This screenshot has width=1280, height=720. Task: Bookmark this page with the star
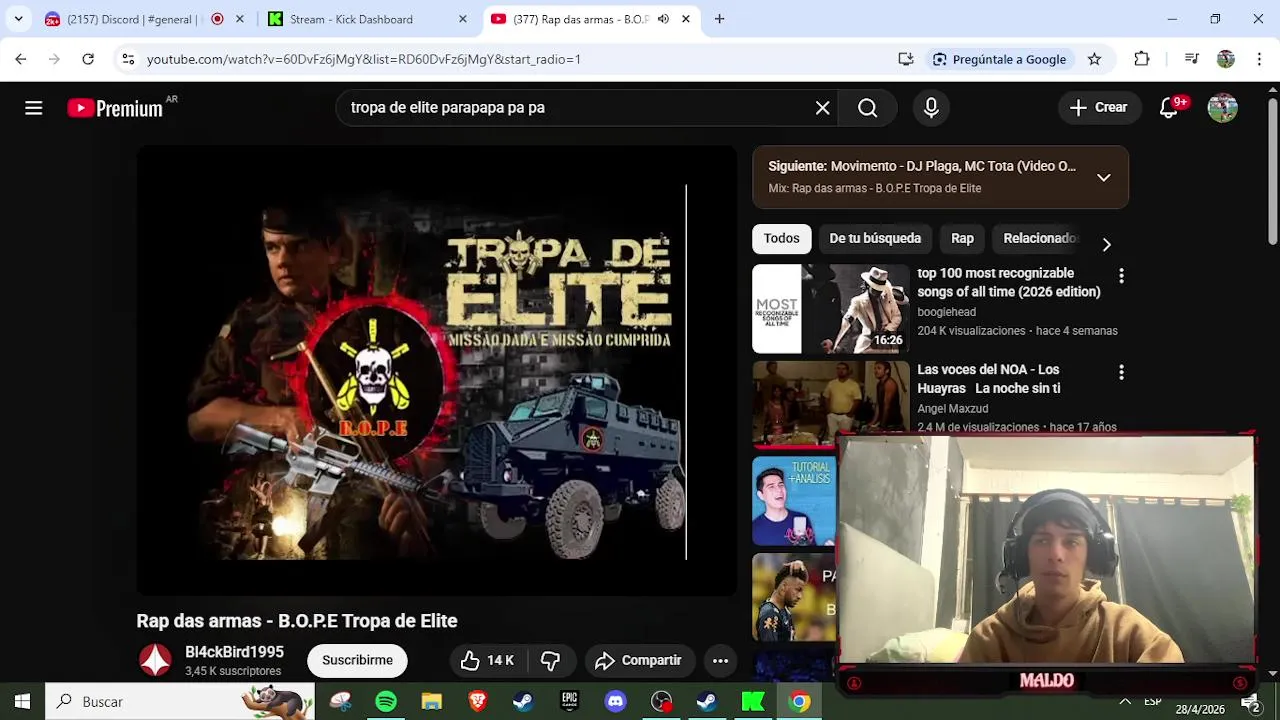tap(1094, 59)
